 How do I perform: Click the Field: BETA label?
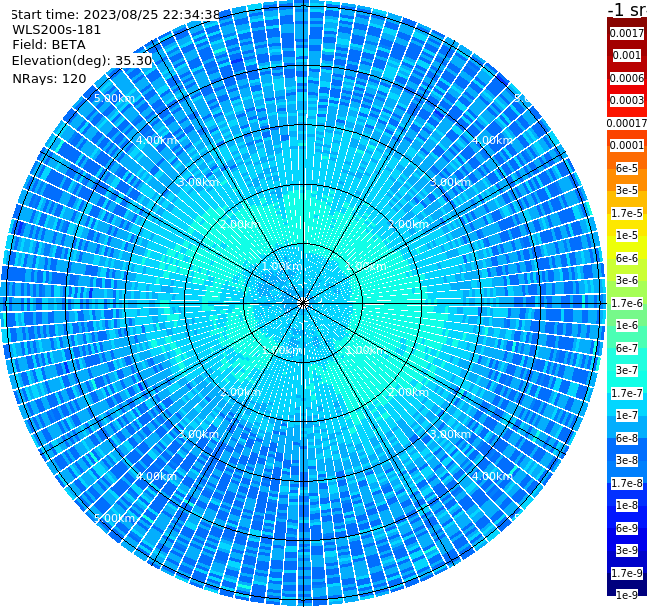click(x=49, y=45)
